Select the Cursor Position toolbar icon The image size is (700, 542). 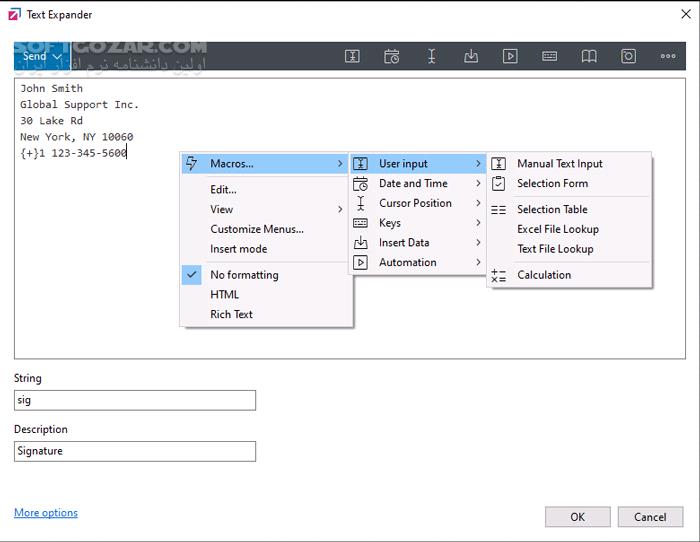[431, 56]
